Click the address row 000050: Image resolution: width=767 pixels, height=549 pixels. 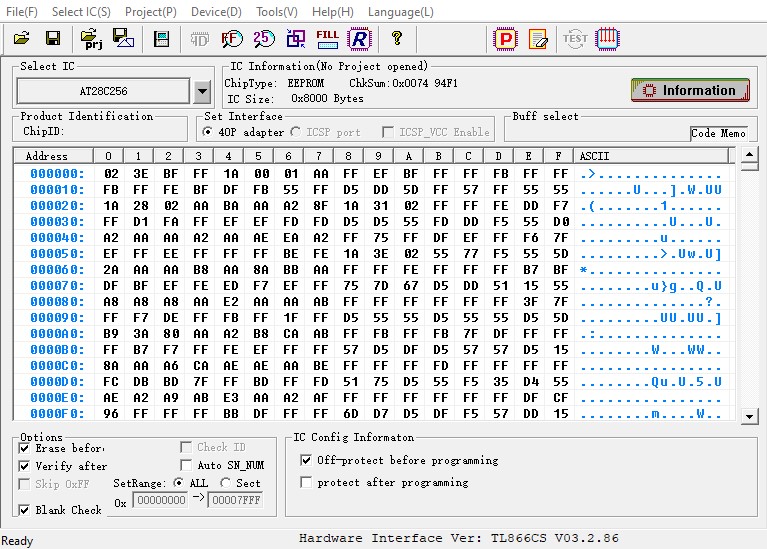pyautogui.click(x=57, y=254)
